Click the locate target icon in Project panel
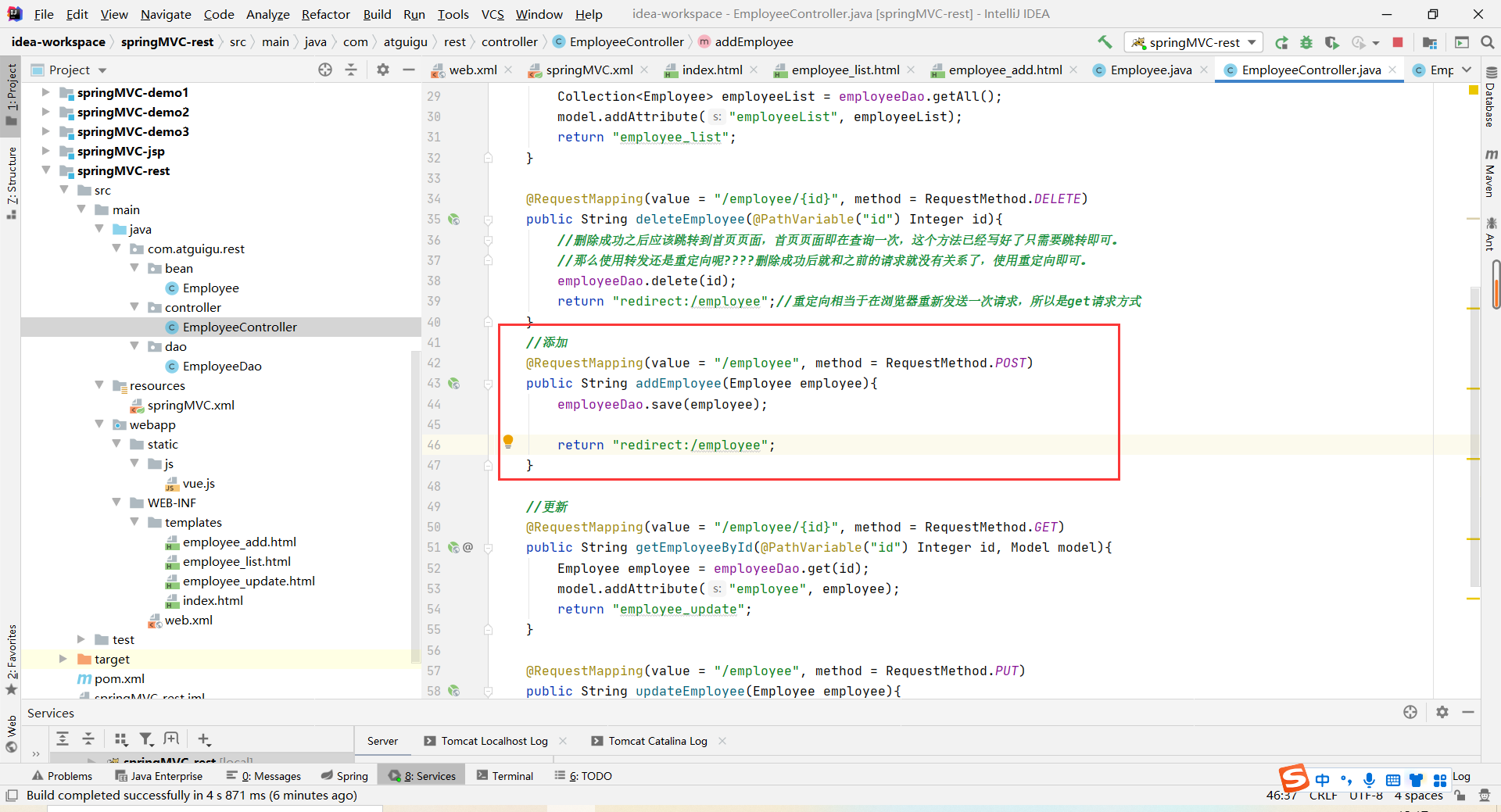Image resolution: width=1501 pixels, height=812 pixels. pyautogui.click(x=325, y=70)
